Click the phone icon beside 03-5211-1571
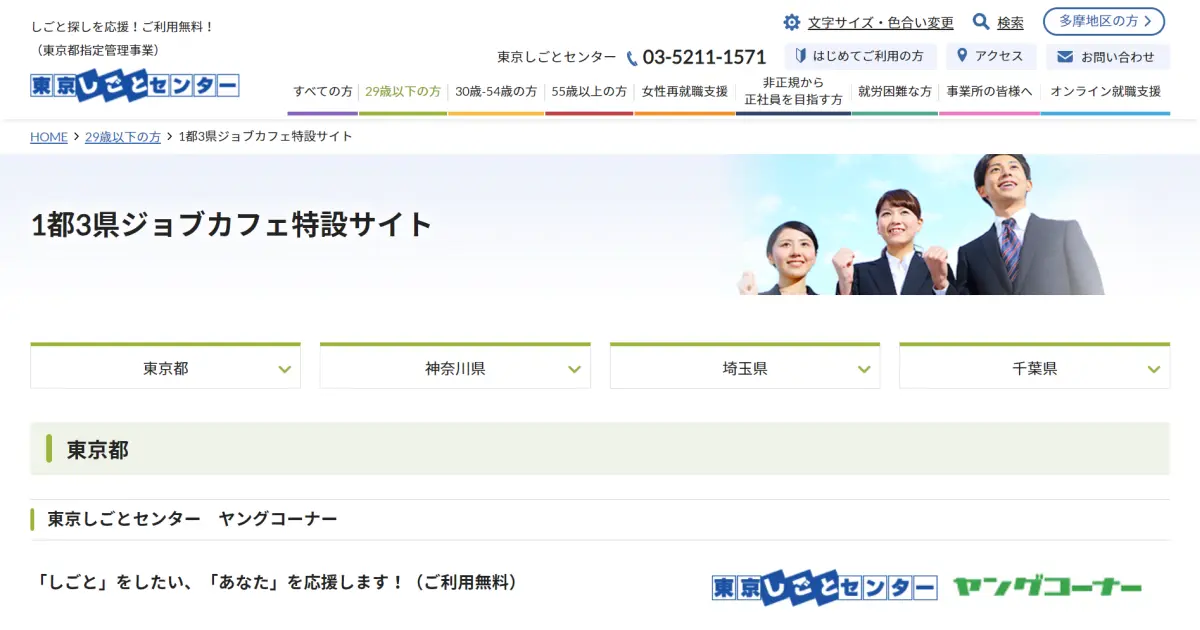The height and width of the screenshot is (630, 1200). click(x=632, y=58)
